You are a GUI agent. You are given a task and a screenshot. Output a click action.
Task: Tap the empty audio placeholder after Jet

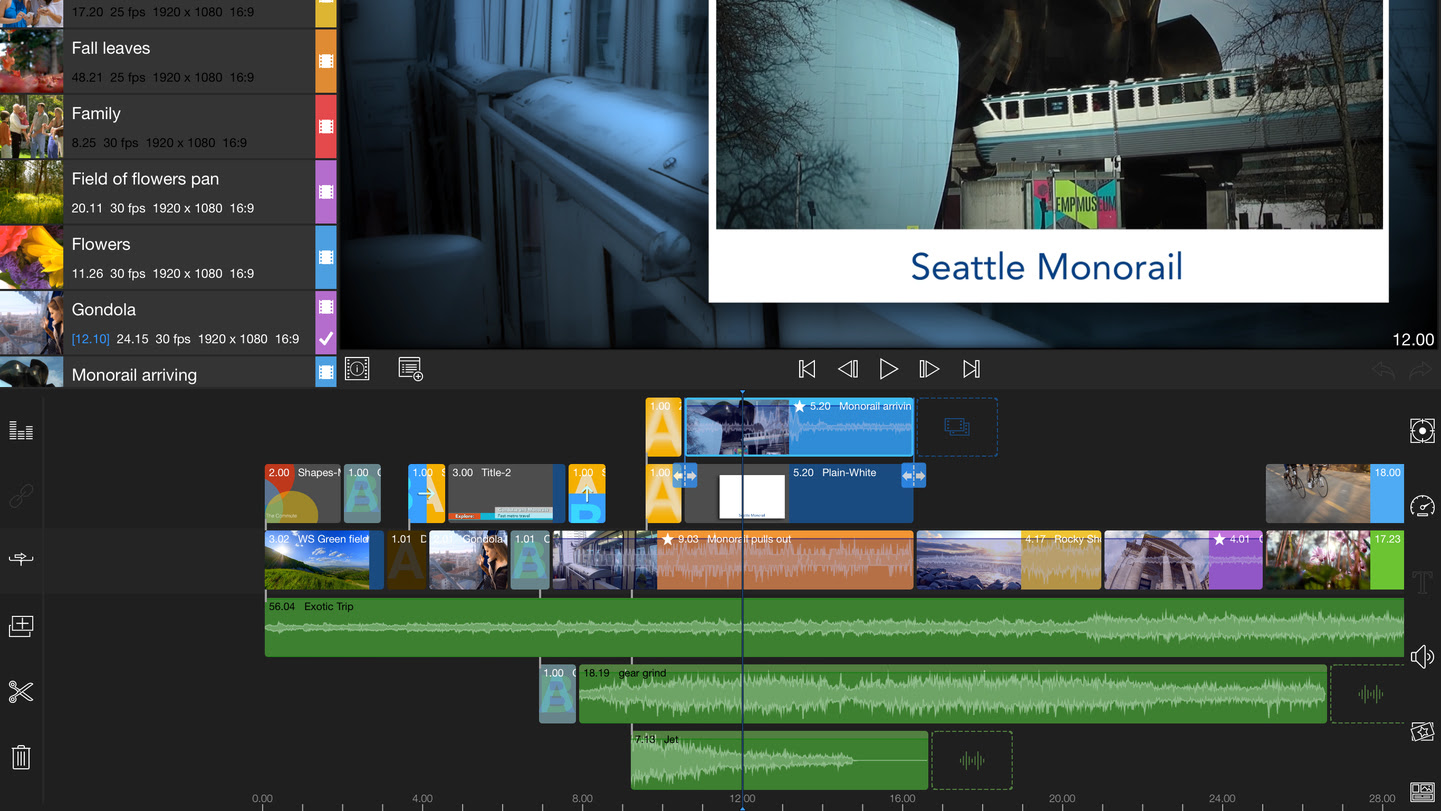pos(972,760)
